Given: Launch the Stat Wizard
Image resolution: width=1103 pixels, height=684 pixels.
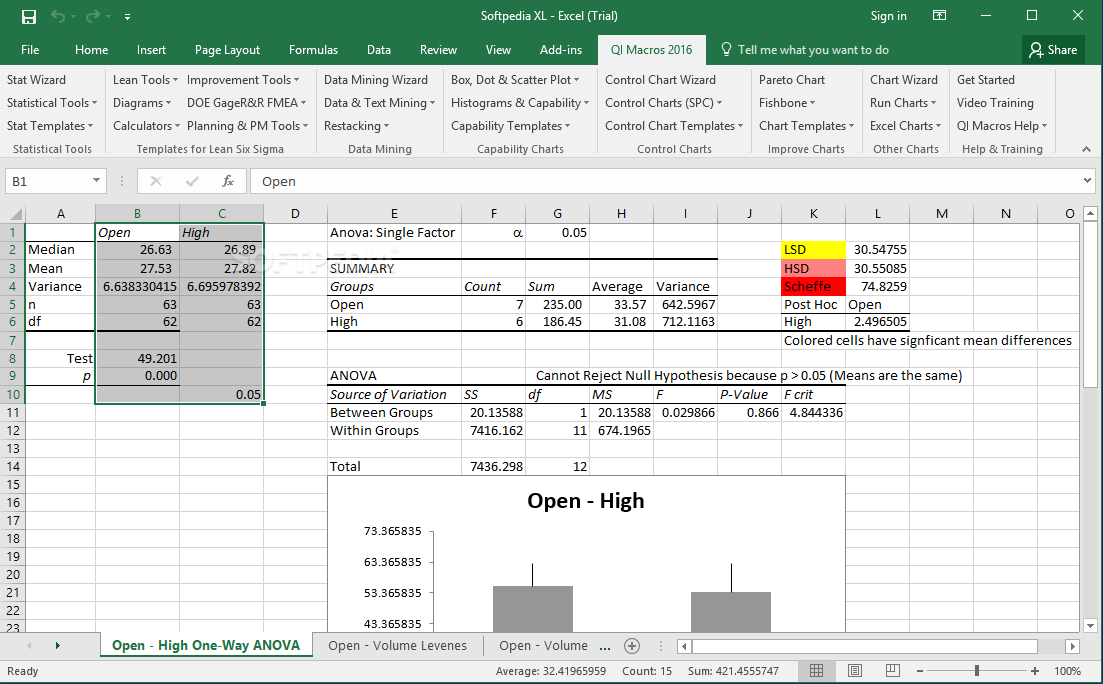Looking at the screenshot, I should tap(36, 80).
